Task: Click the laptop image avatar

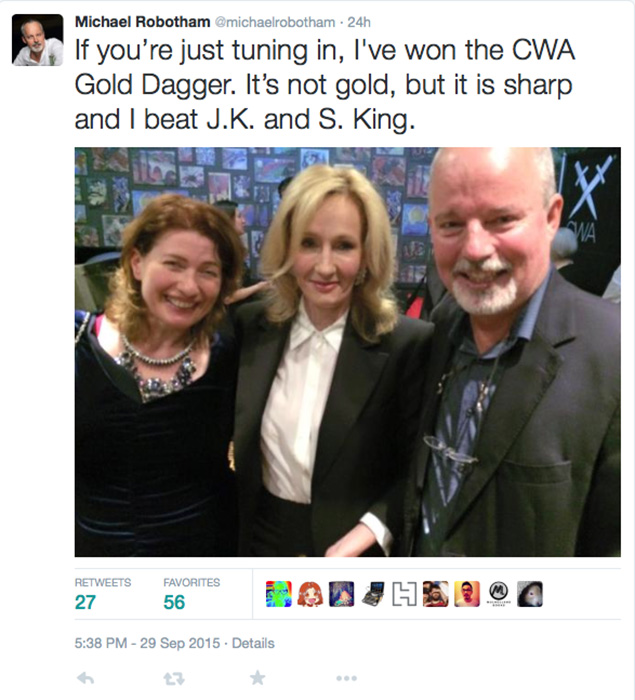Action: (373, 594)
